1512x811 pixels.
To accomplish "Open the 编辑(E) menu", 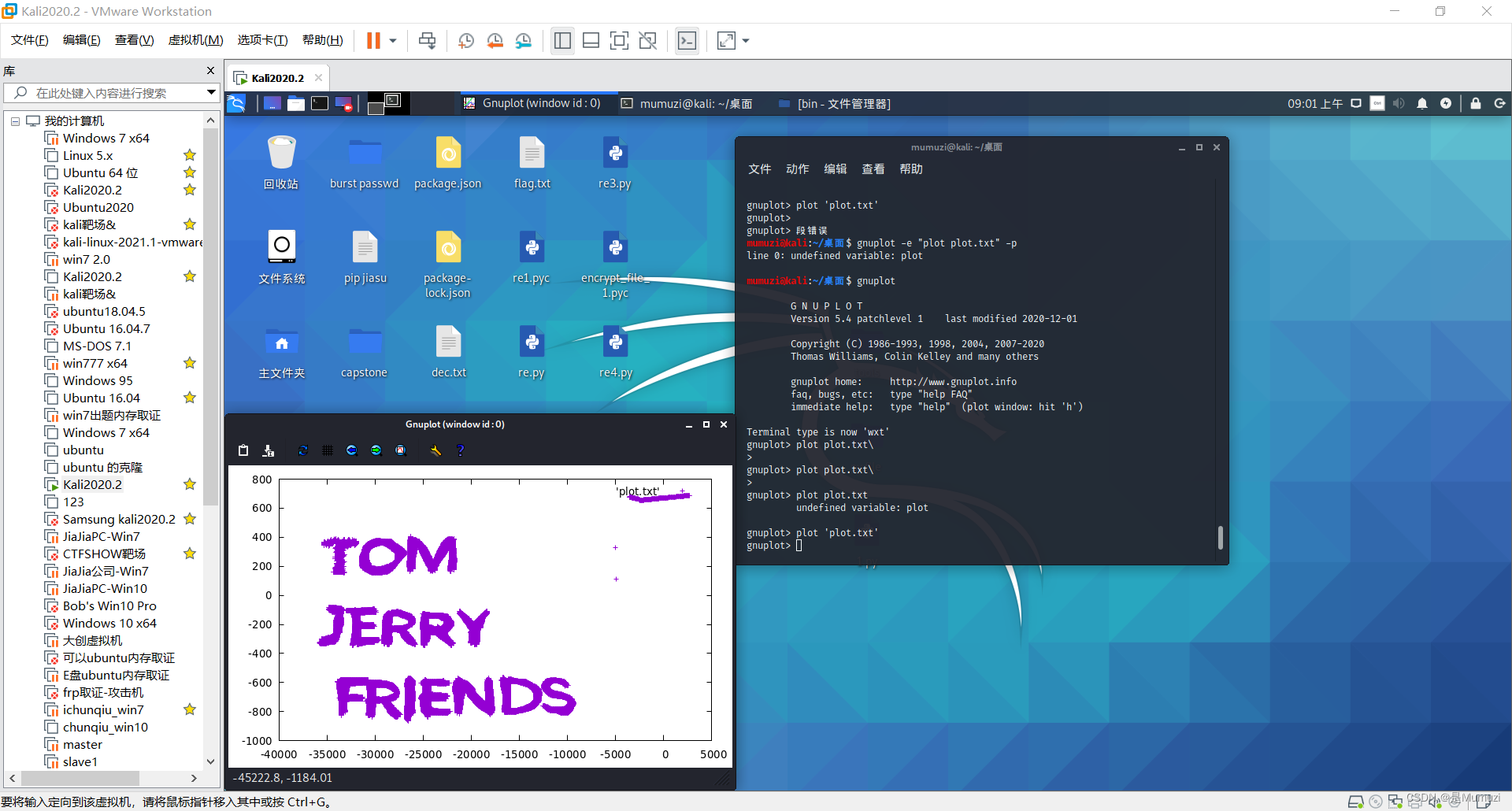I will [x=82, y=40].
